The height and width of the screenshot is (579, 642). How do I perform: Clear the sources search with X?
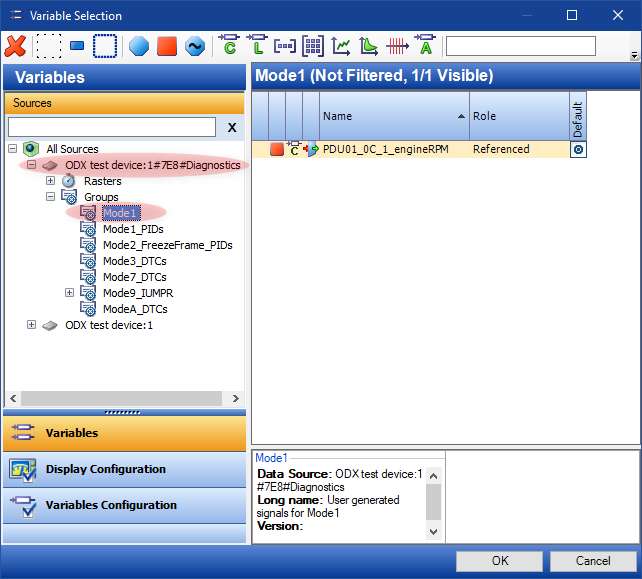(x=232, y=127)
